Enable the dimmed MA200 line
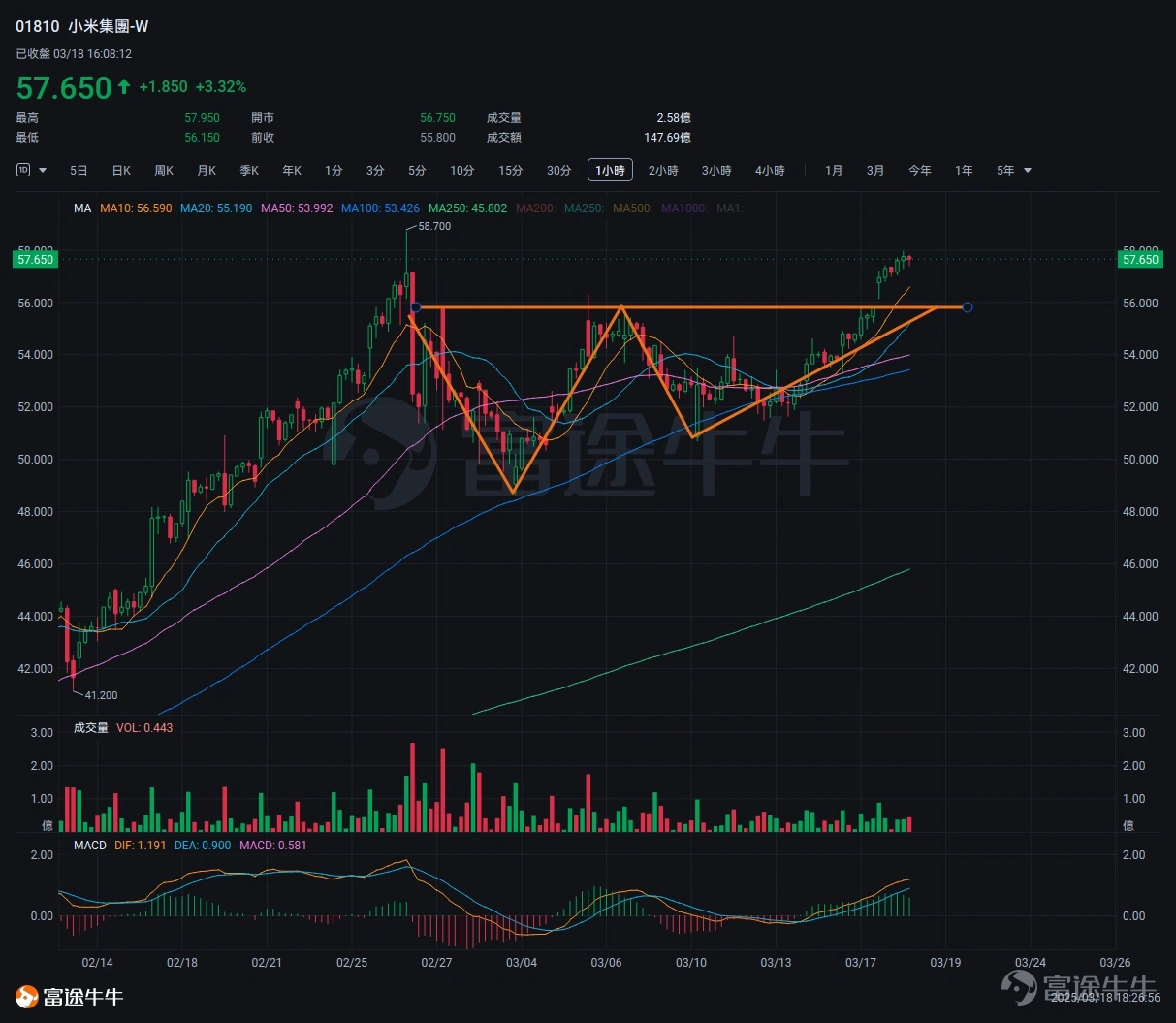 click(535, 208)
